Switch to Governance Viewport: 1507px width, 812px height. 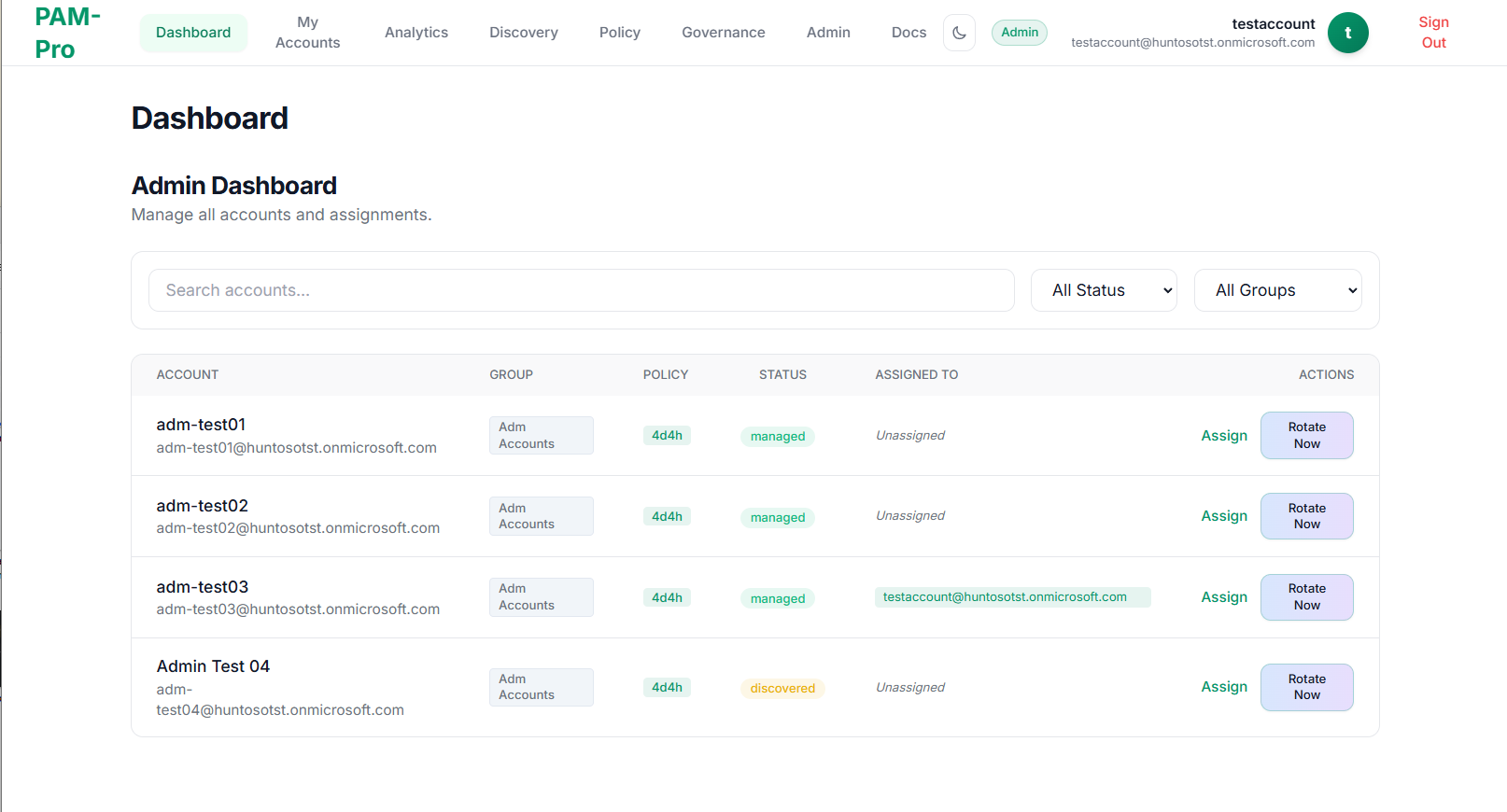[x=724, y=33]
